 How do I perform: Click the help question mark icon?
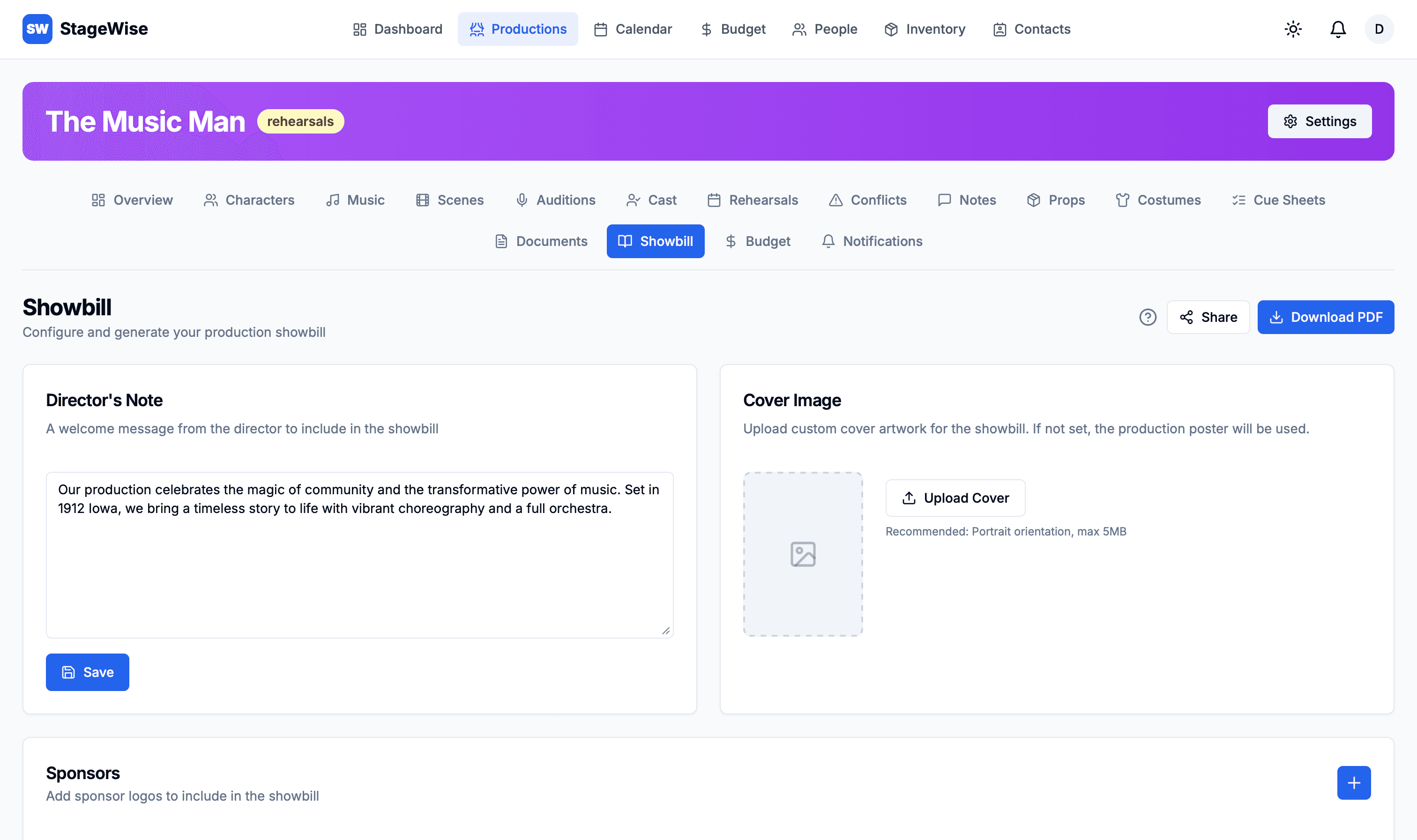click(x=1147, y=317)
